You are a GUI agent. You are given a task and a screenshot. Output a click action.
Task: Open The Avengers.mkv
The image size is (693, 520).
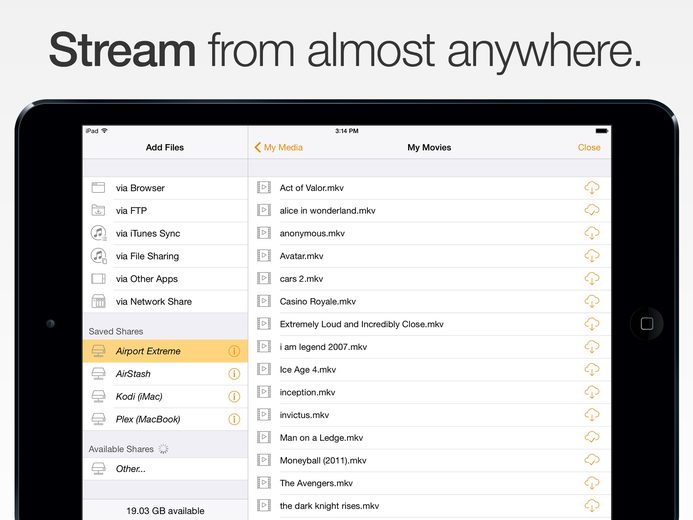pos(430,483)
